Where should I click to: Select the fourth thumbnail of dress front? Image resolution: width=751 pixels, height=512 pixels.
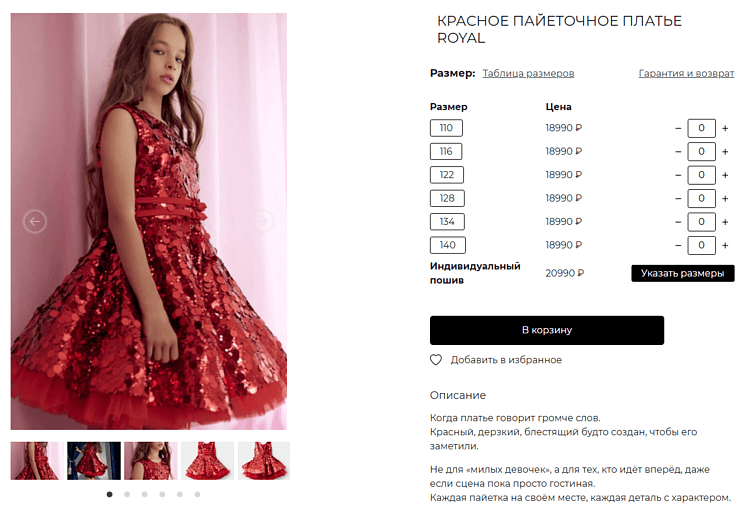(208, 461)
